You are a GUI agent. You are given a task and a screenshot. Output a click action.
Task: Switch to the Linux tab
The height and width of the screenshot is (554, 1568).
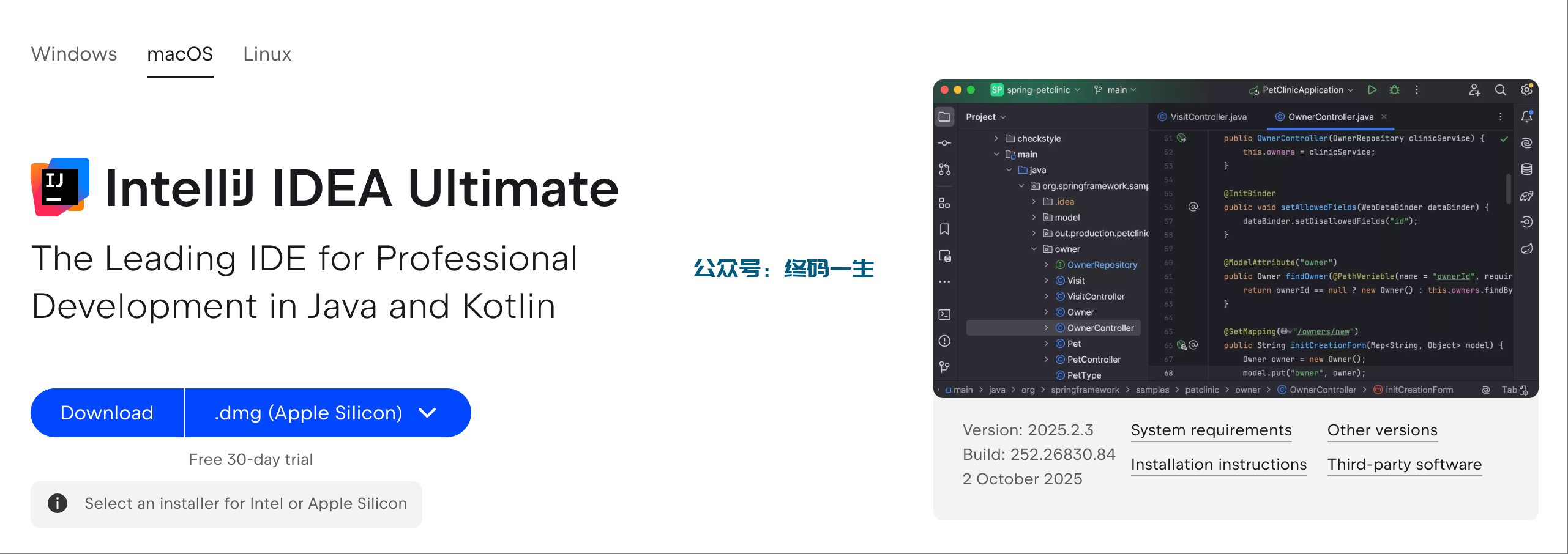click(267, 54)
